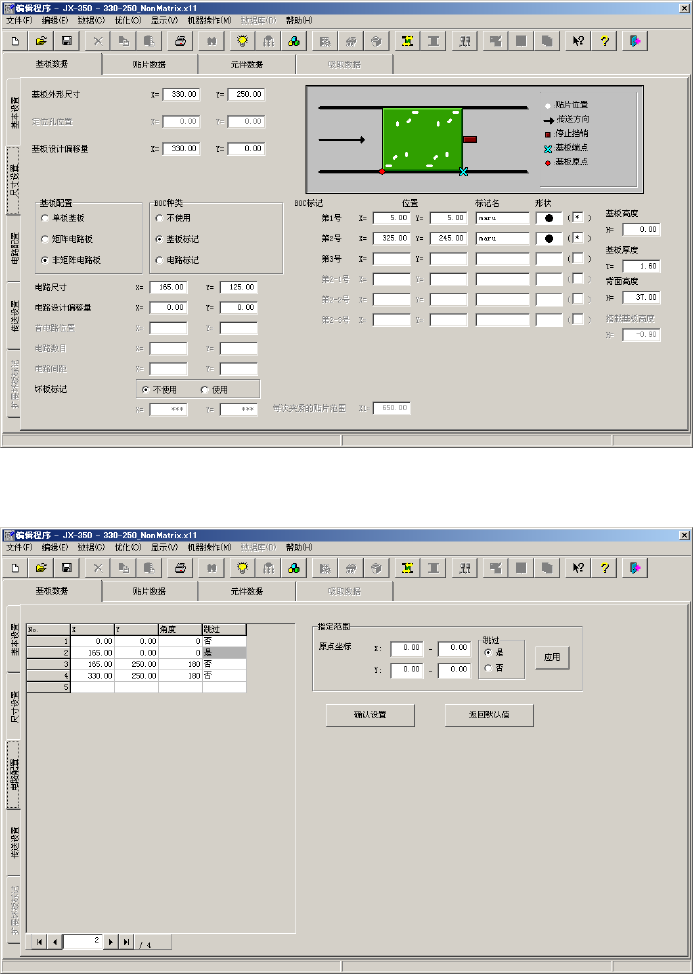Choose 不使用 under BOC种类

(160, 218)
